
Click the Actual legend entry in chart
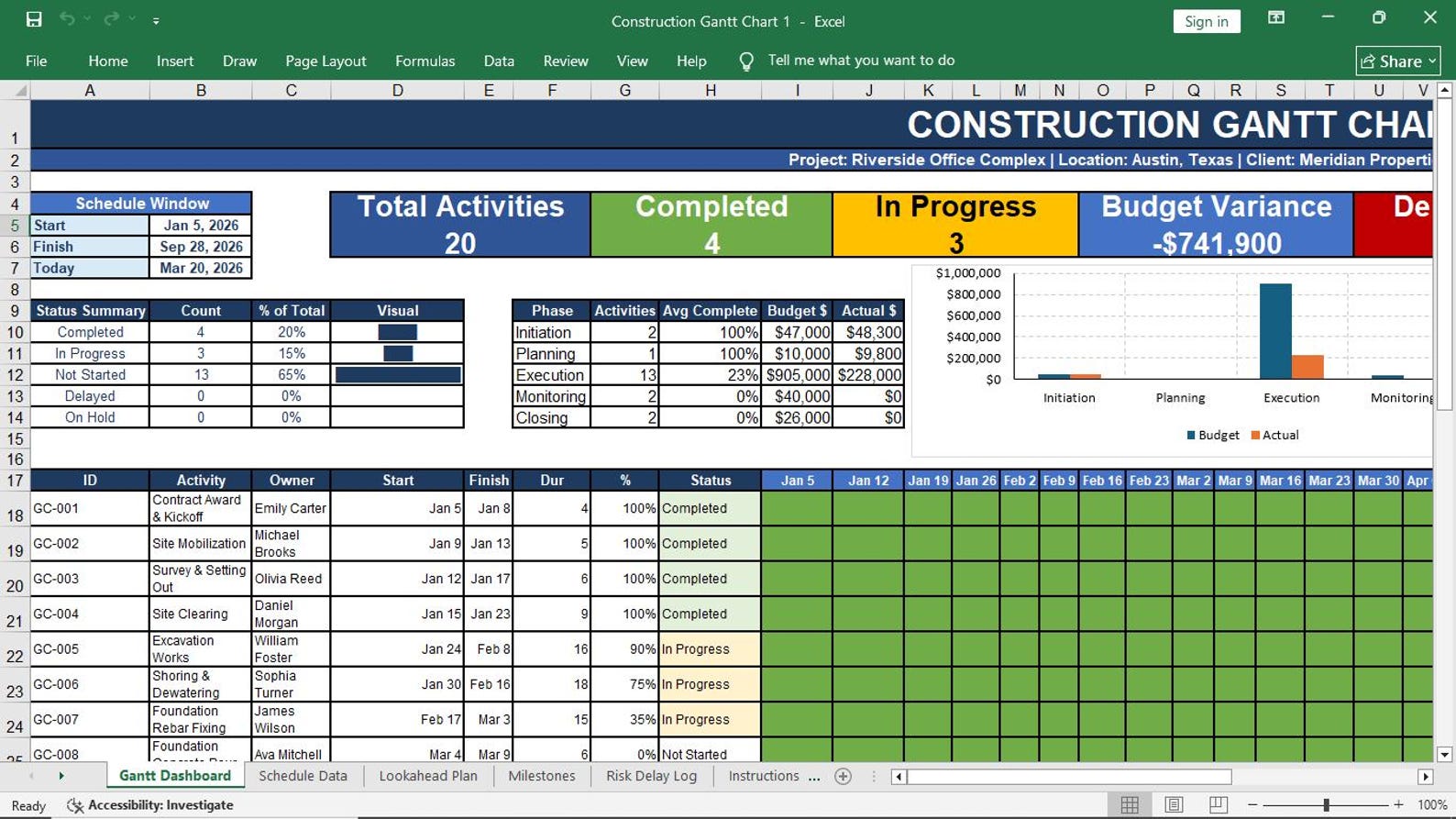click(1274, 435)
